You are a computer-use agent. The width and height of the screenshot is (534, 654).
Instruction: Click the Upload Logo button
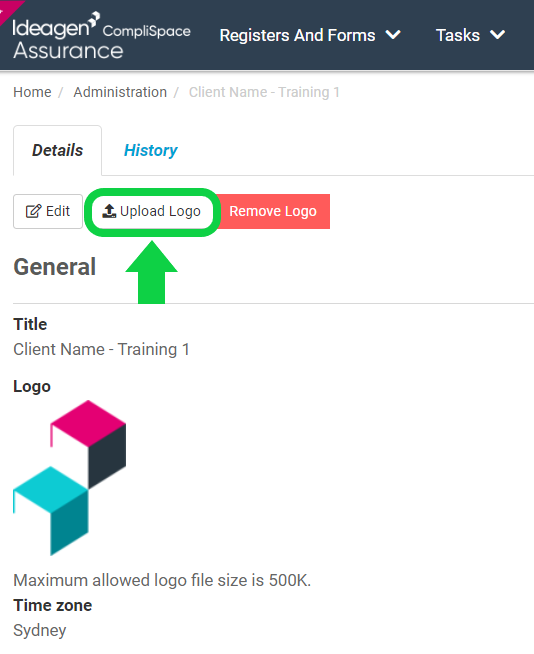pyautogui.click(x=152, y=211)
